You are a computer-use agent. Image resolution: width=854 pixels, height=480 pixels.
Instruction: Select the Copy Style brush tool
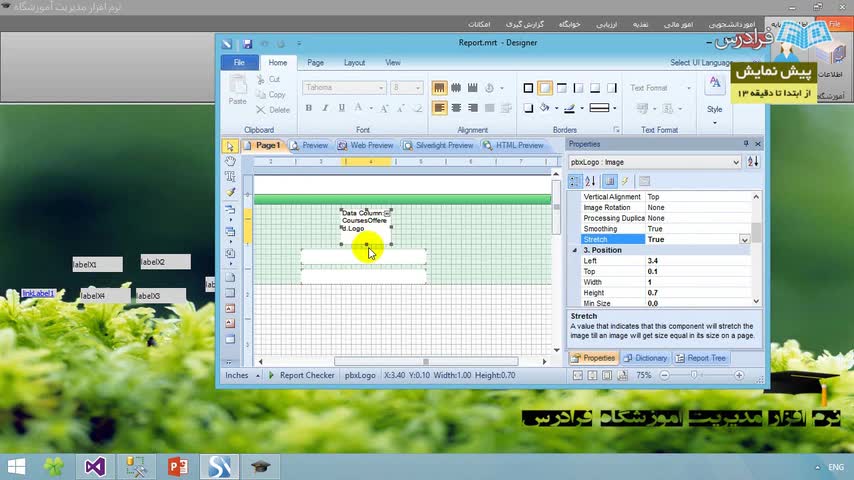[230, 192]
